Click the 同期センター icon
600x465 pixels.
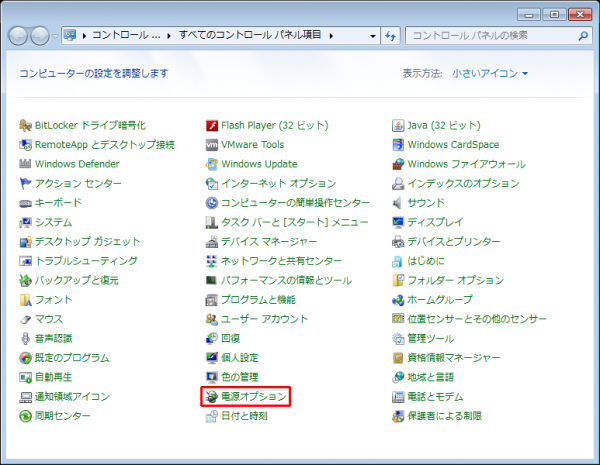(x=25, y=416)
